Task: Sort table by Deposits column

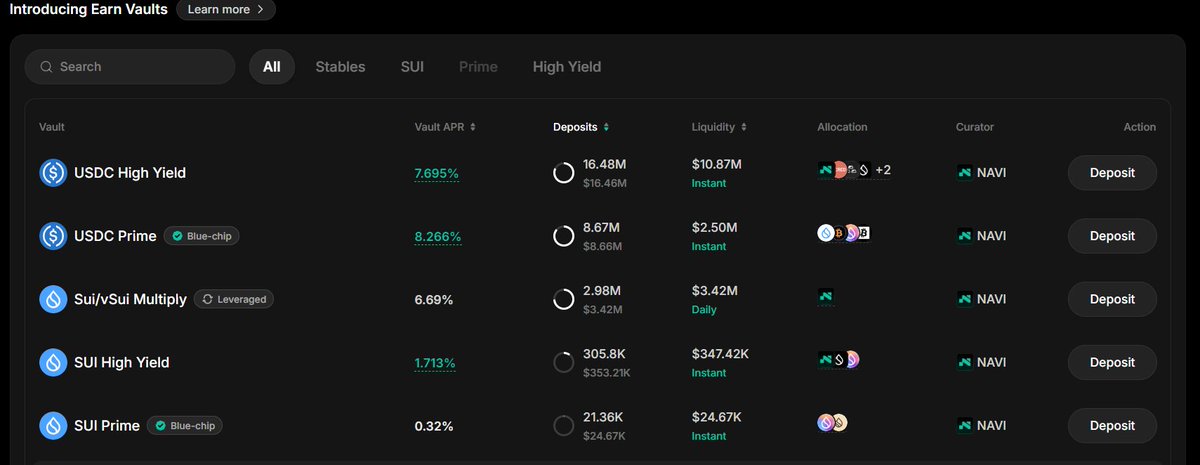Action: [581, 127]
